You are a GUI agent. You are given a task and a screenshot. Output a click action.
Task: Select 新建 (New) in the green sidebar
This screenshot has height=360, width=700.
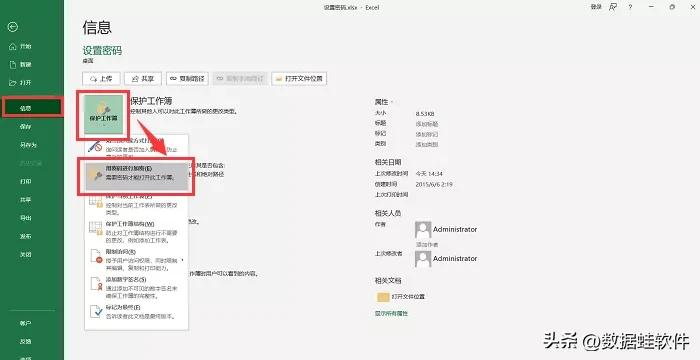(21, 65)
